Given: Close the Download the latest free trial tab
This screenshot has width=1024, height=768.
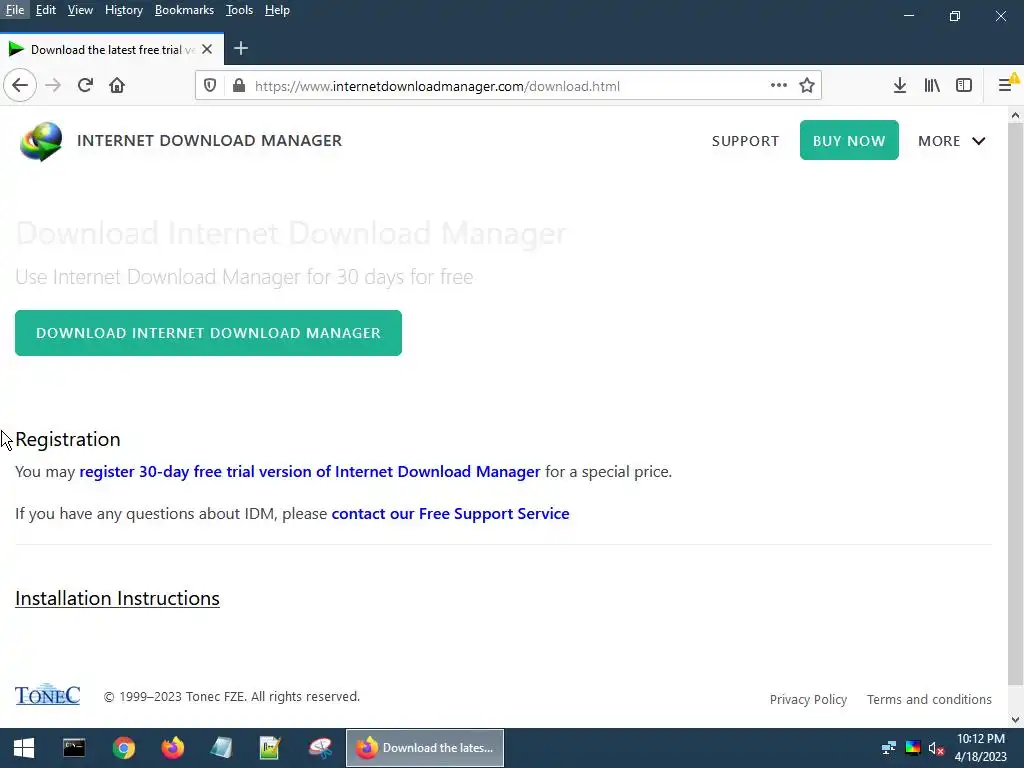Looking at the screenshot, I should click(207, 49).
